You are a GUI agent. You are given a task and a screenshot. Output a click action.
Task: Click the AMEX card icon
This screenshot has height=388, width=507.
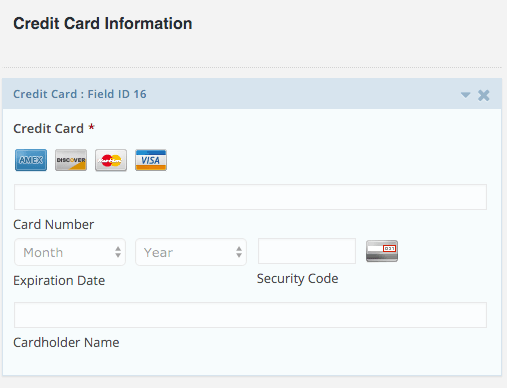(31, 160)
